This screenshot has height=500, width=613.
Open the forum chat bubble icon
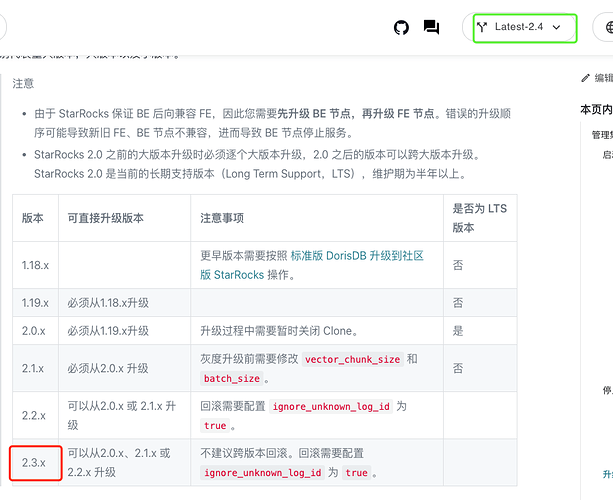coord(432,28)
